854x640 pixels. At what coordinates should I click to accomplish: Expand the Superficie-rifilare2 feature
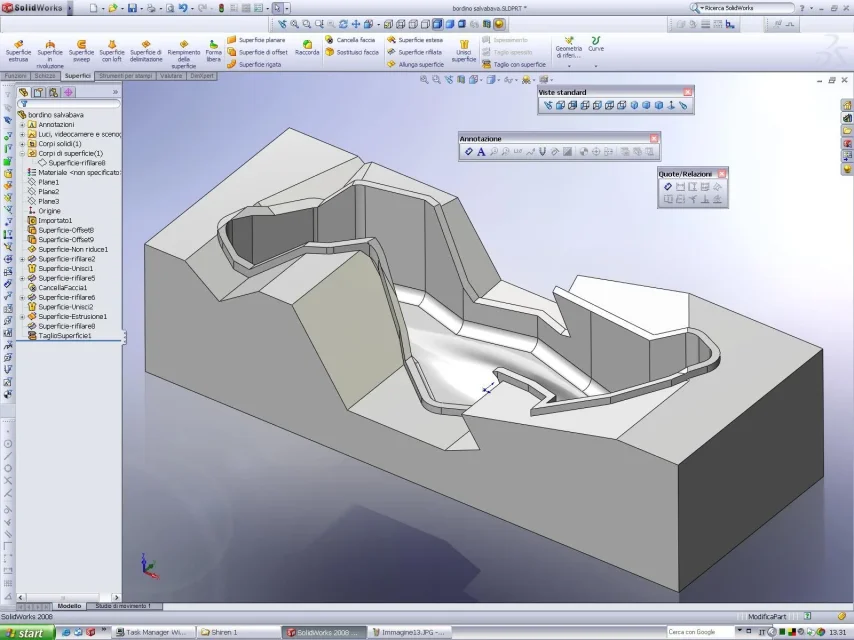[22, 259]
